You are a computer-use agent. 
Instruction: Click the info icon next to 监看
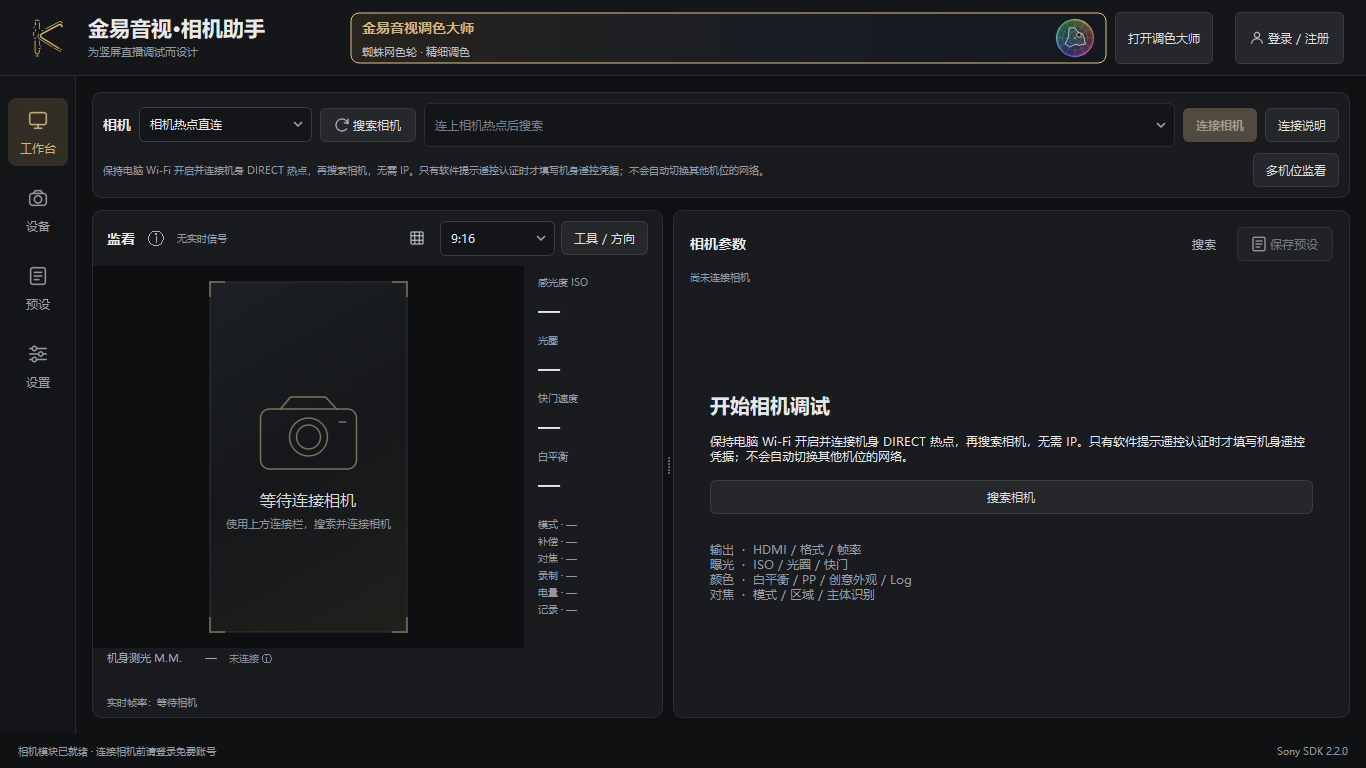tap(156, 239)
